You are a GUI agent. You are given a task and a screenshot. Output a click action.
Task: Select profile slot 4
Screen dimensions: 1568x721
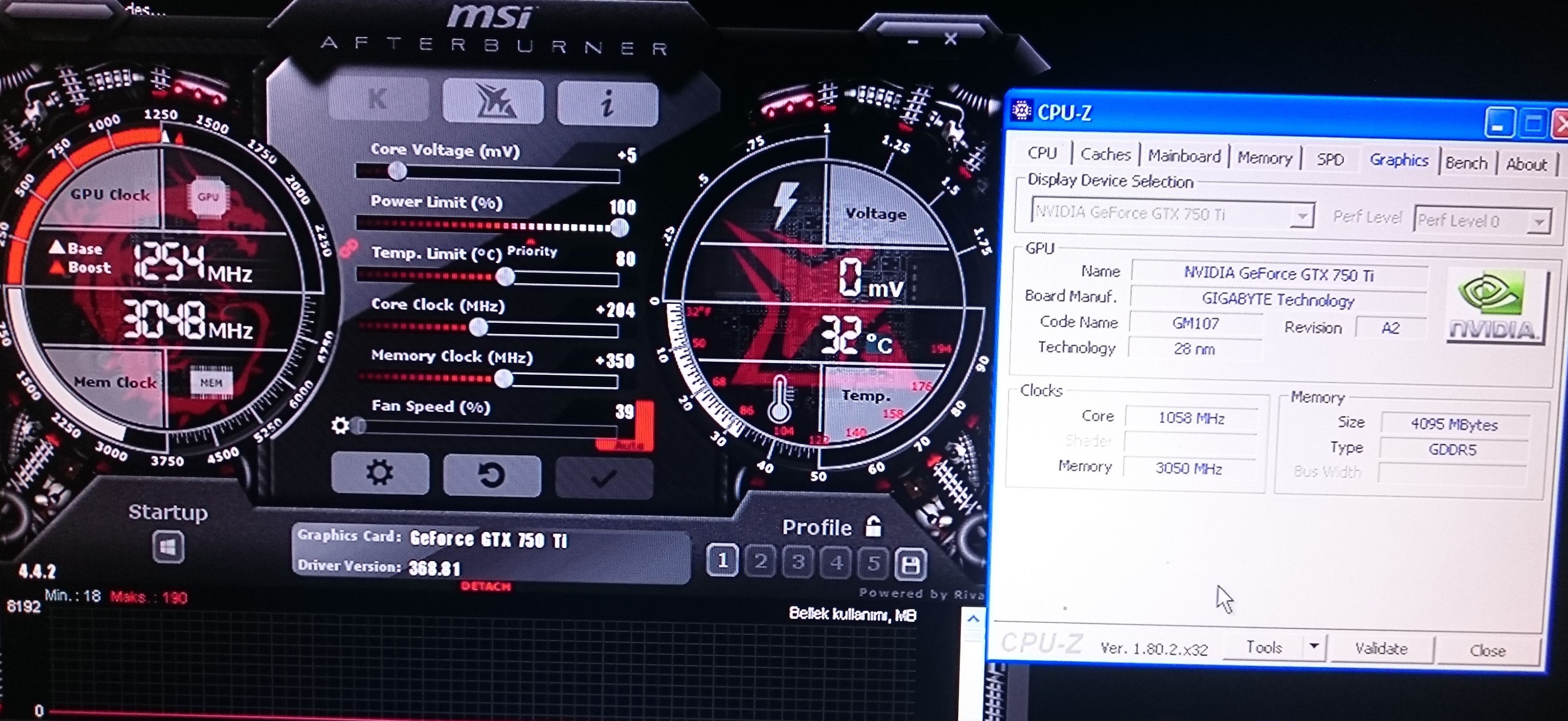836,563
